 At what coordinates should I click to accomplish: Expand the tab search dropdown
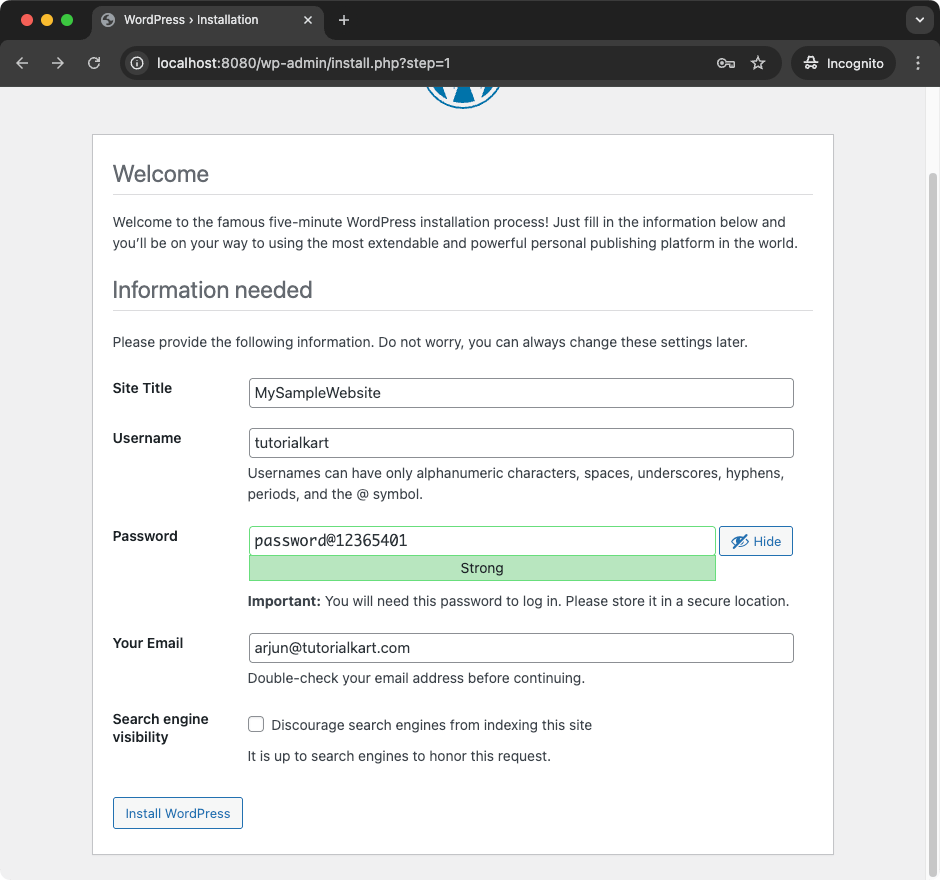point(920,20)
